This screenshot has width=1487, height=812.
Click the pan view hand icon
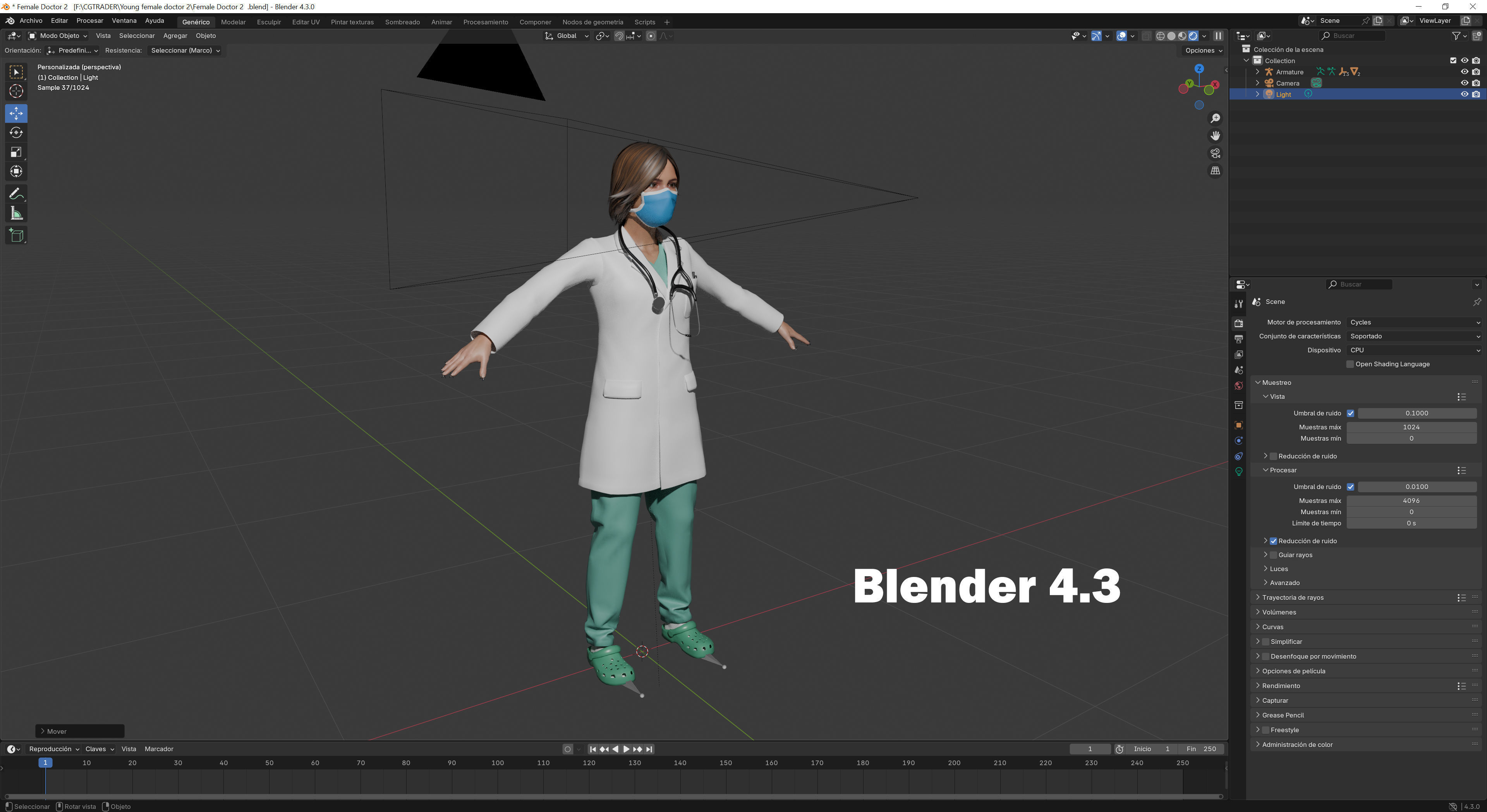tap(1215, 136)
